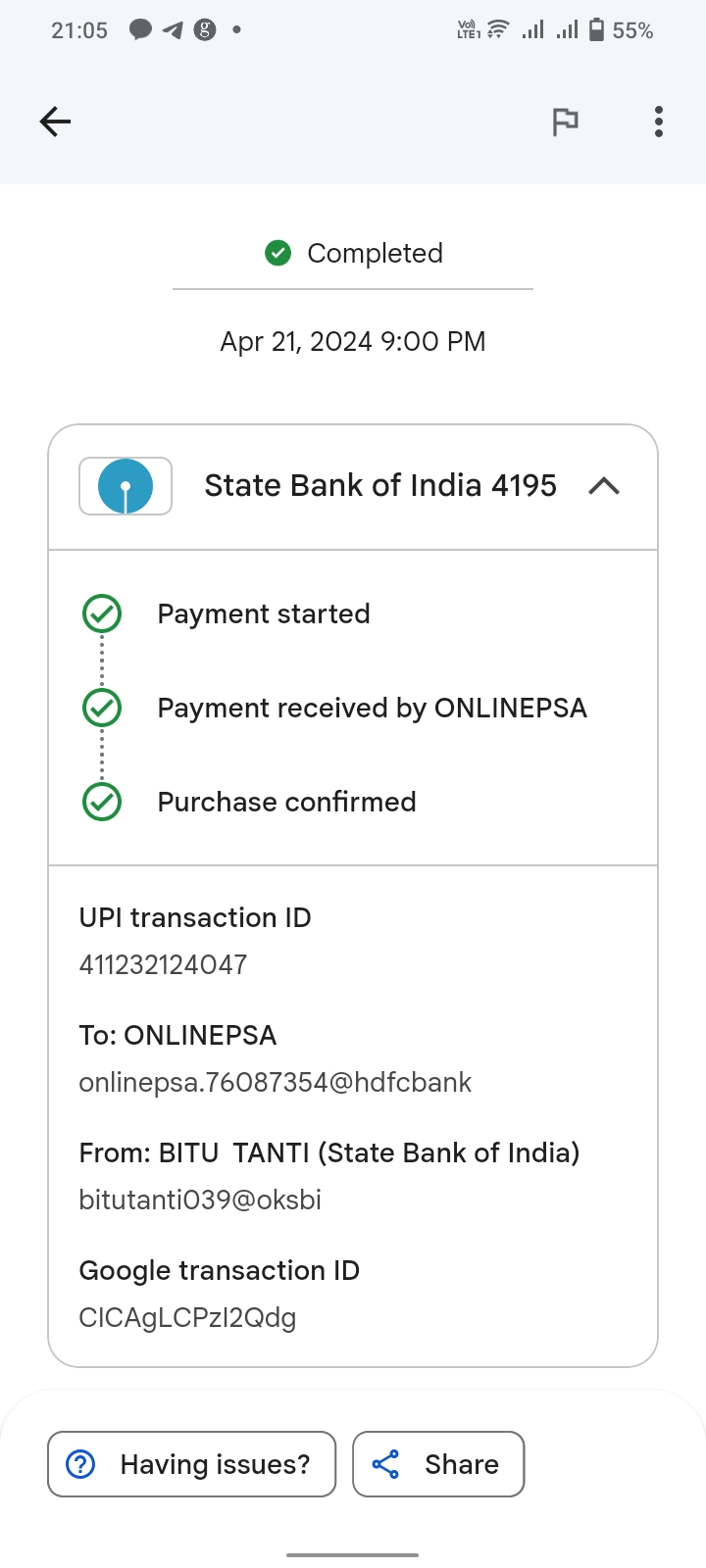Tap the State Bank of India 4195 header
The image size is (706, 1568).
380,486
